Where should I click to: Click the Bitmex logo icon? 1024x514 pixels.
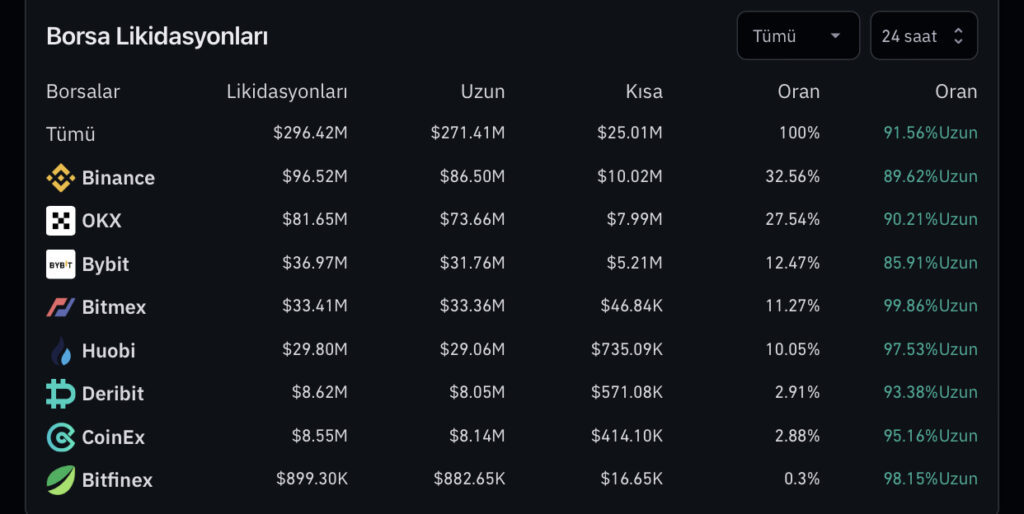(x=60, y=307)
